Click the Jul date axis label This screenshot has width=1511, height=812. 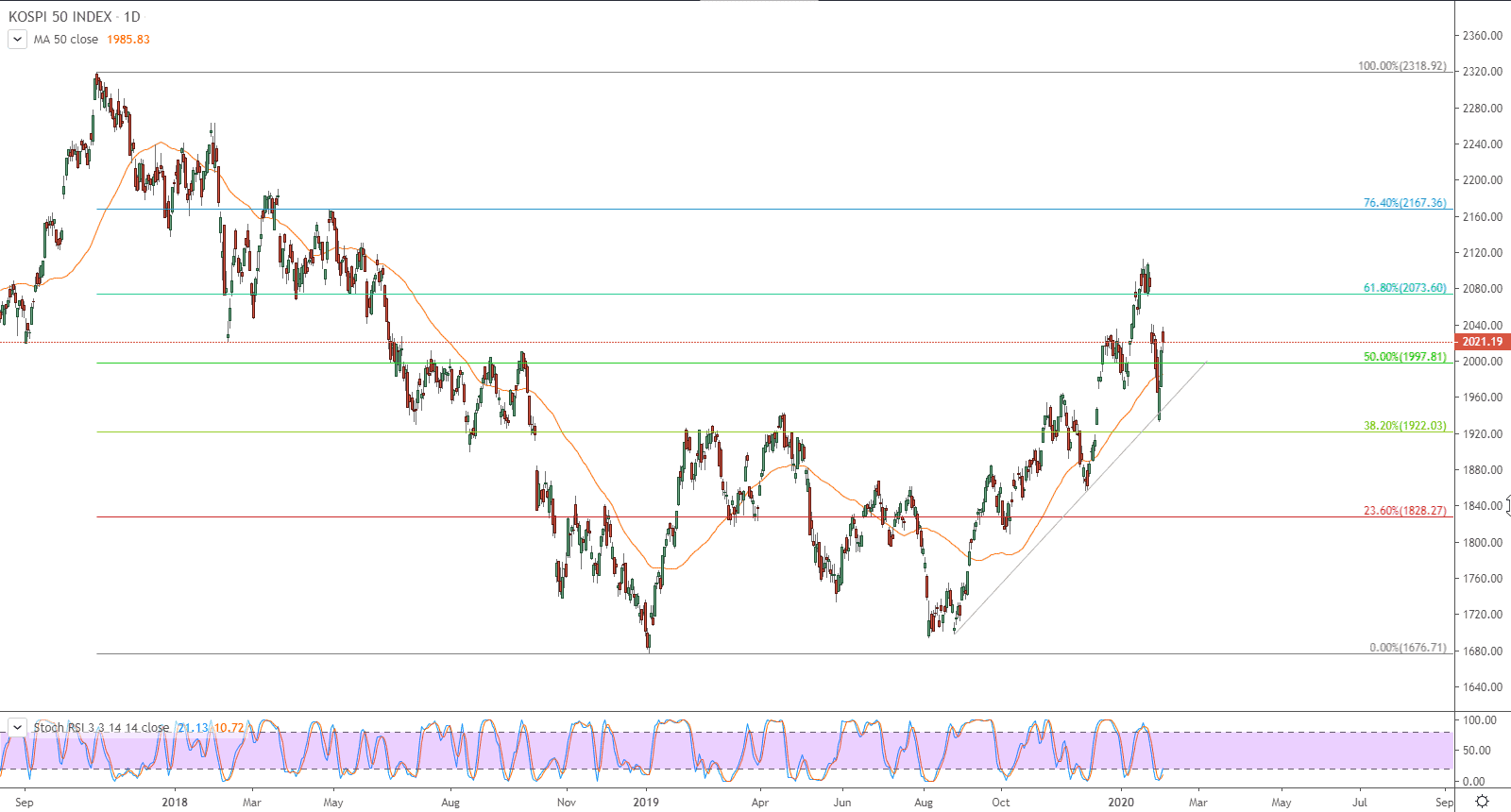click(x=1360, y=803)
